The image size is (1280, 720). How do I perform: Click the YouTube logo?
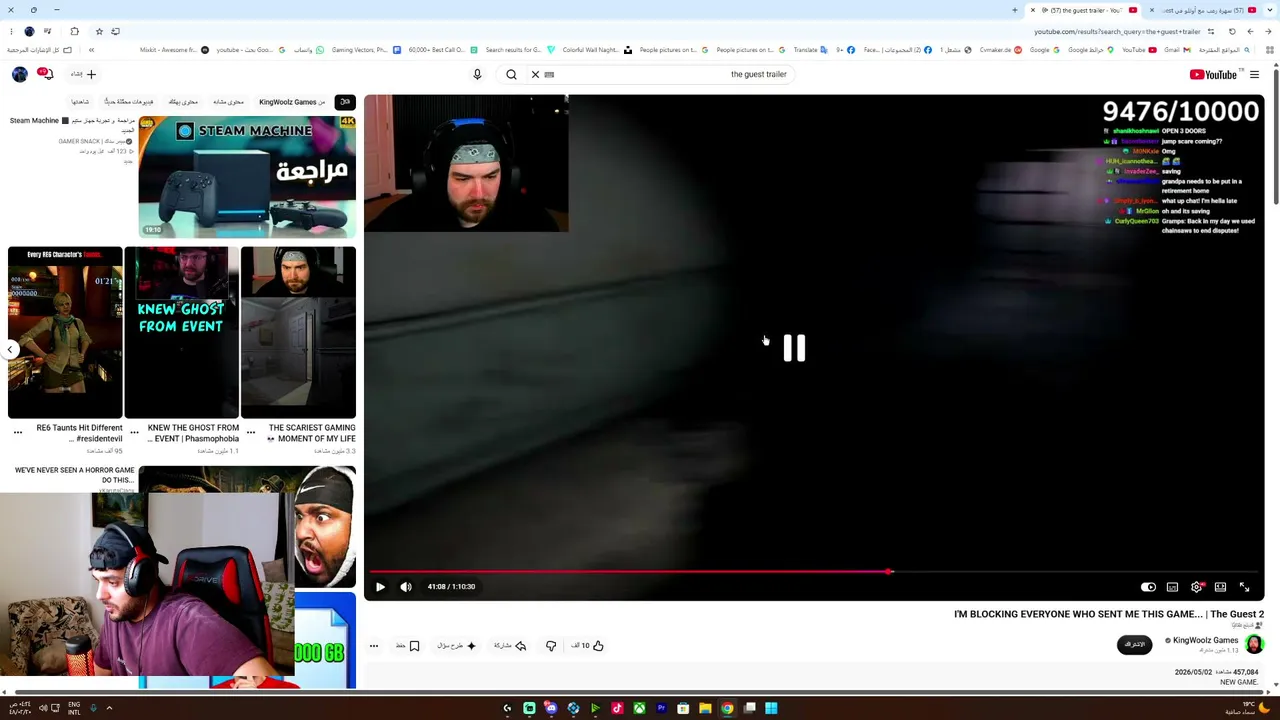[1213, 74]
